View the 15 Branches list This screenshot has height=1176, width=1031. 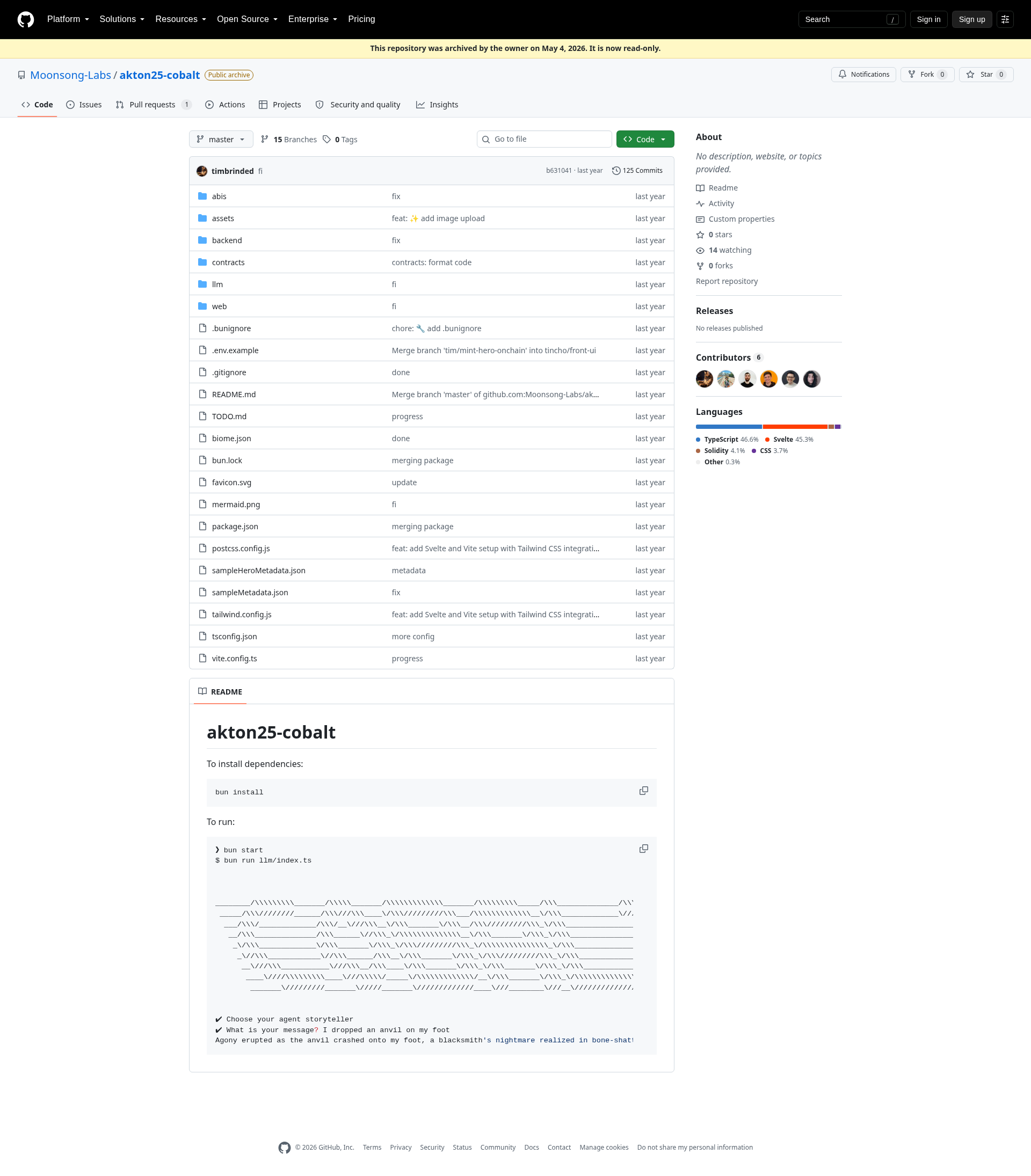289,139
